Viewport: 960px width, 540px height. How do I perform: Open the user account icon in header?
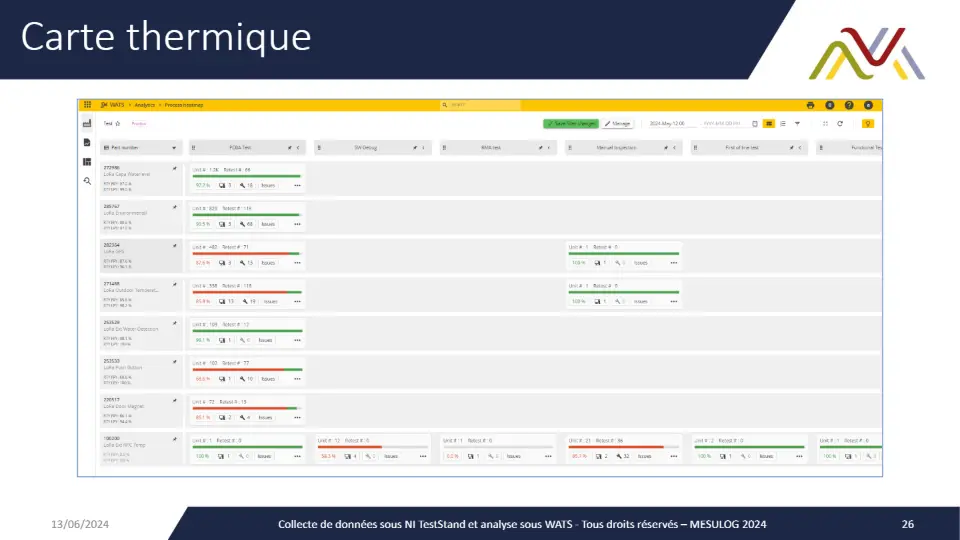(x=868, y=105)
